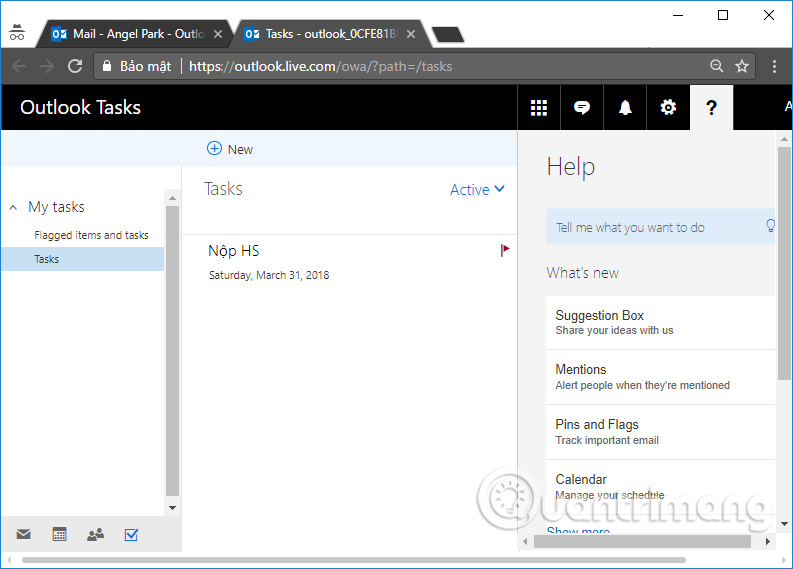The image size is (793, 569).
Task: Close the Mail - Angel Park tab
Action: [218, 34]
